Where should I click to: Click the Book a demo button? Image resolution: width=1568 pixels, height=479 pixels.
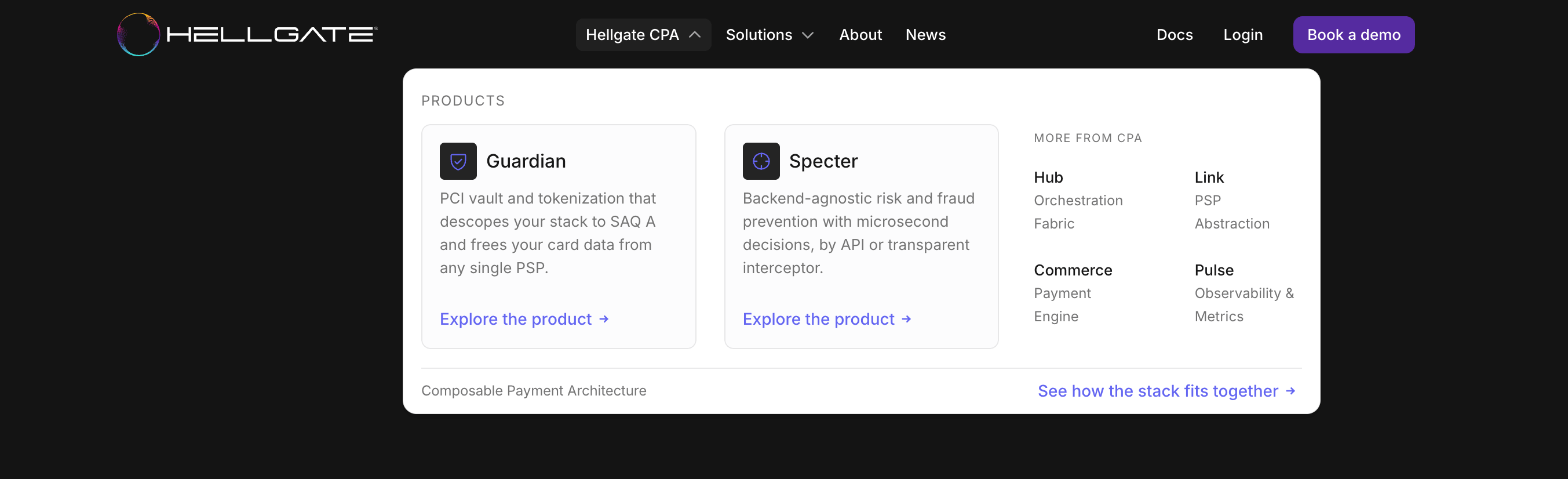point(1354,35)
